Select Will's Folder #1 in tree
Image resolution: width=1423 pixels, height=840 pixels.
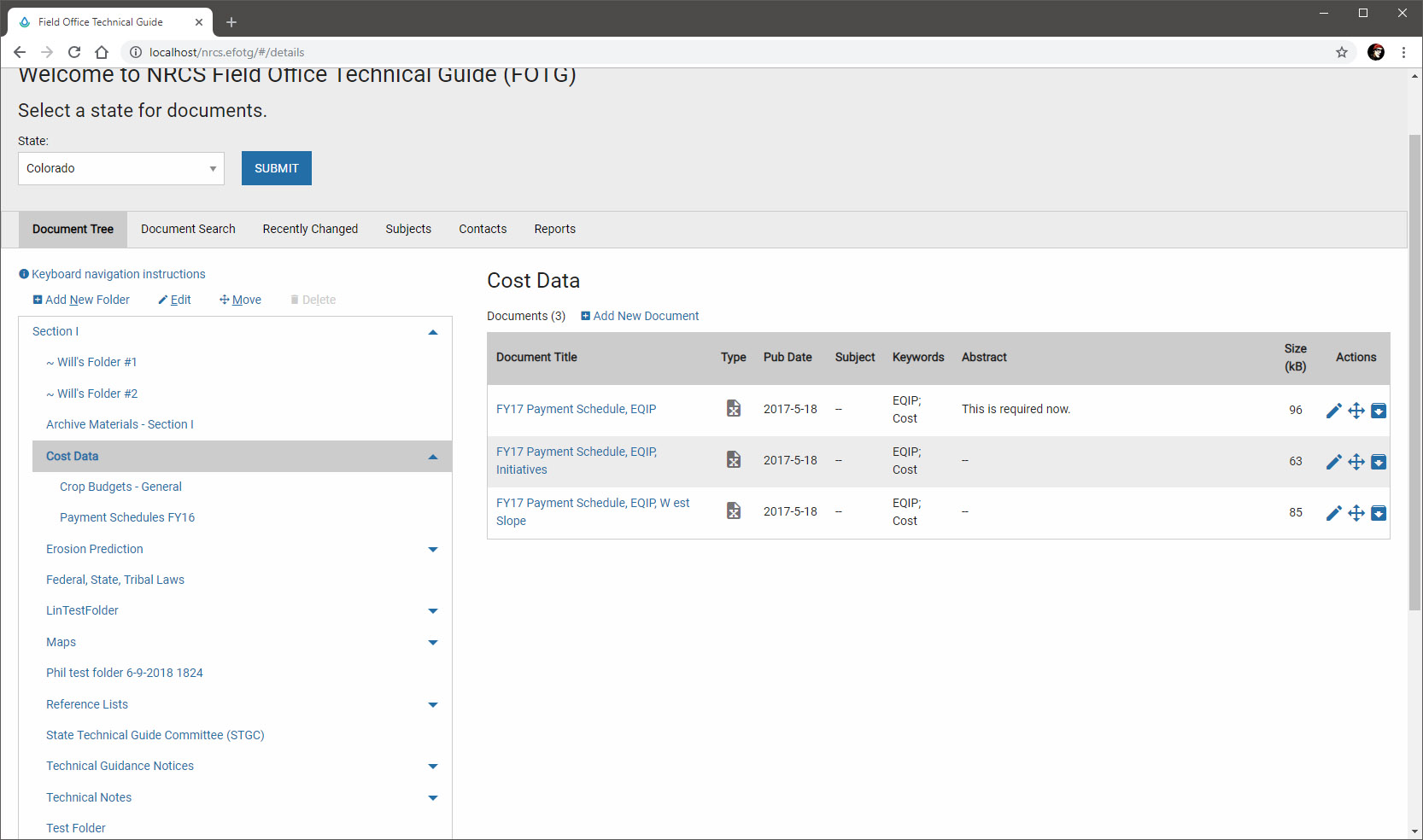pyautogui.click(x=91, y=362)
